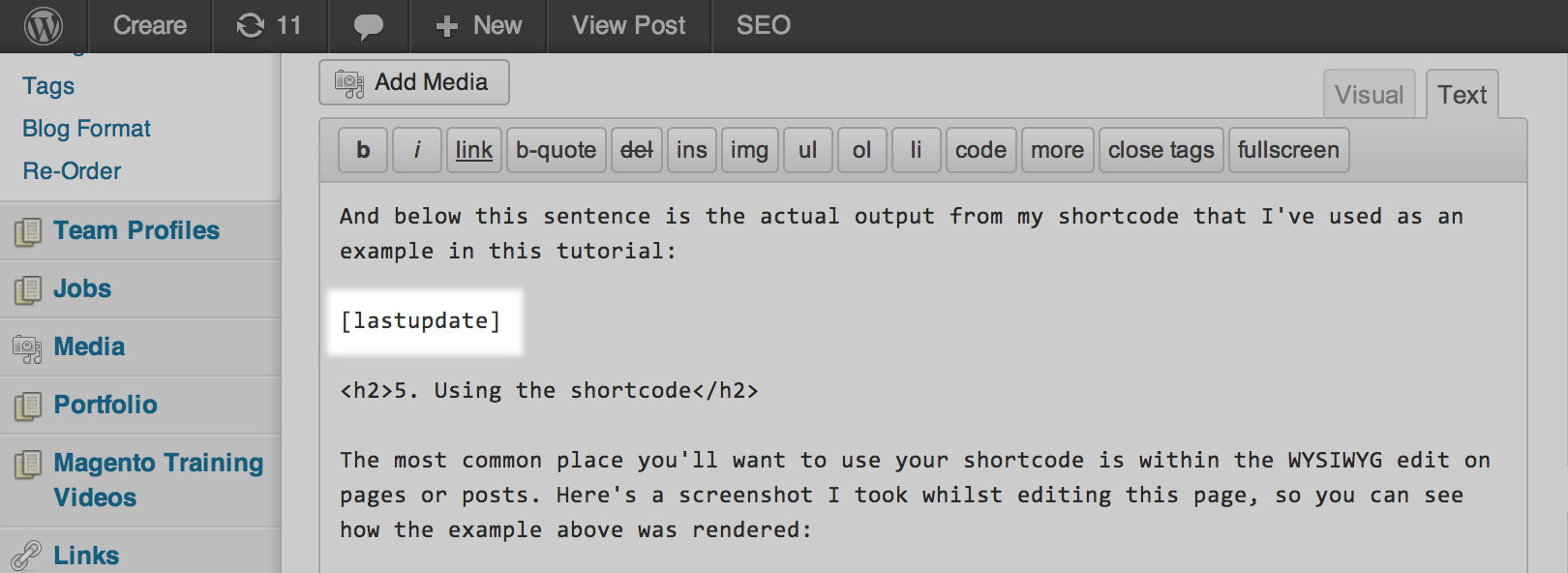Open the SEO menu in the admin bar
Viewport: 1568px width, 573px height.
764,26
